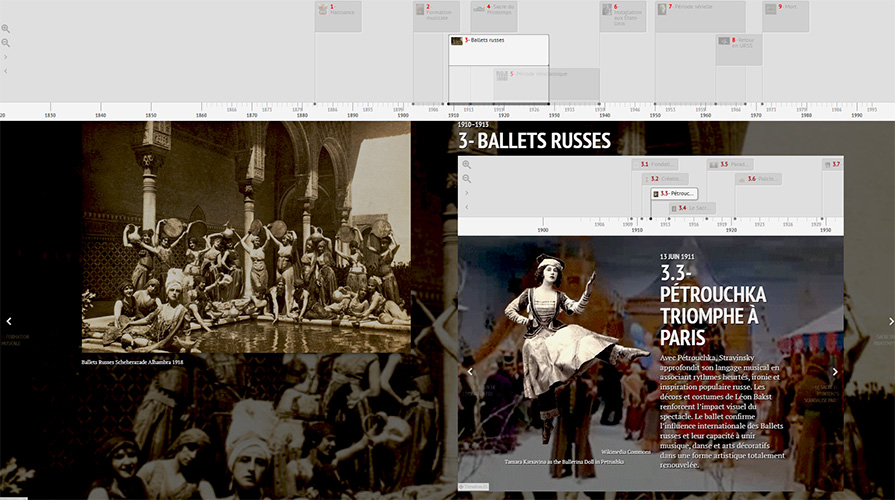This screenshot has height=500, width=895.
Task: Select the 5 Période néoclassique marker
Action: click(546, 84)
